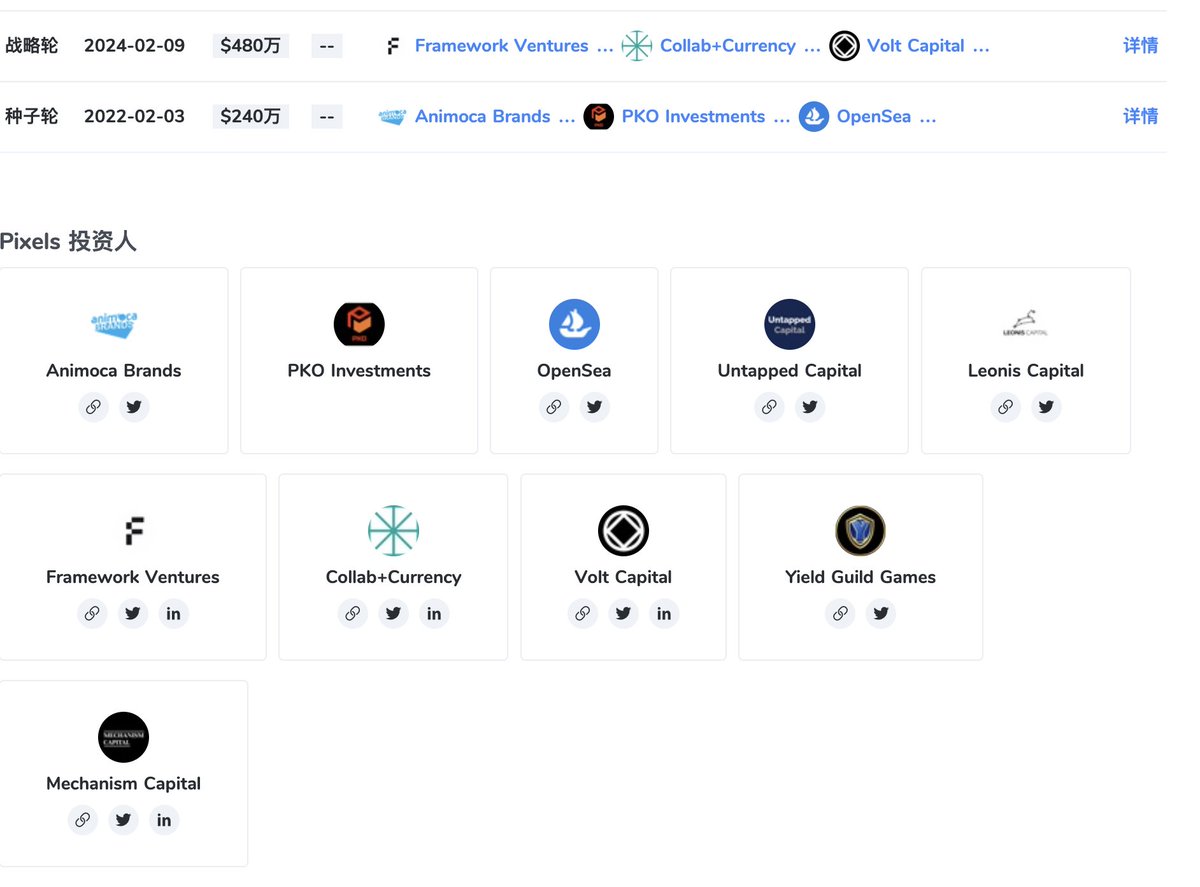
Task: Open Yield Guild Games website link icon
Action: tap(840, 613)
